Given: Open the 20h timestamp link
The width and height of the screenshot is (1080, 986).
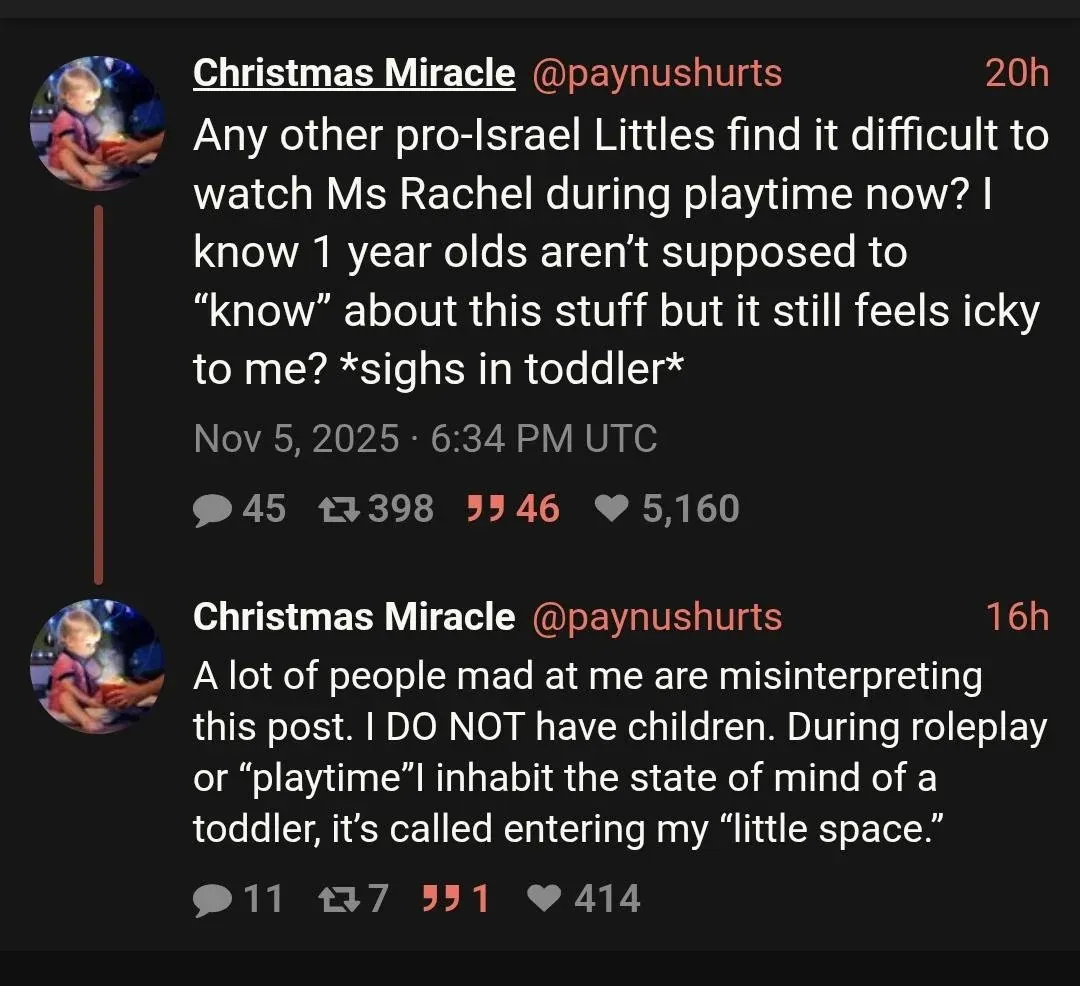Looking at the screenshot, I should [x=1016, y=73].
